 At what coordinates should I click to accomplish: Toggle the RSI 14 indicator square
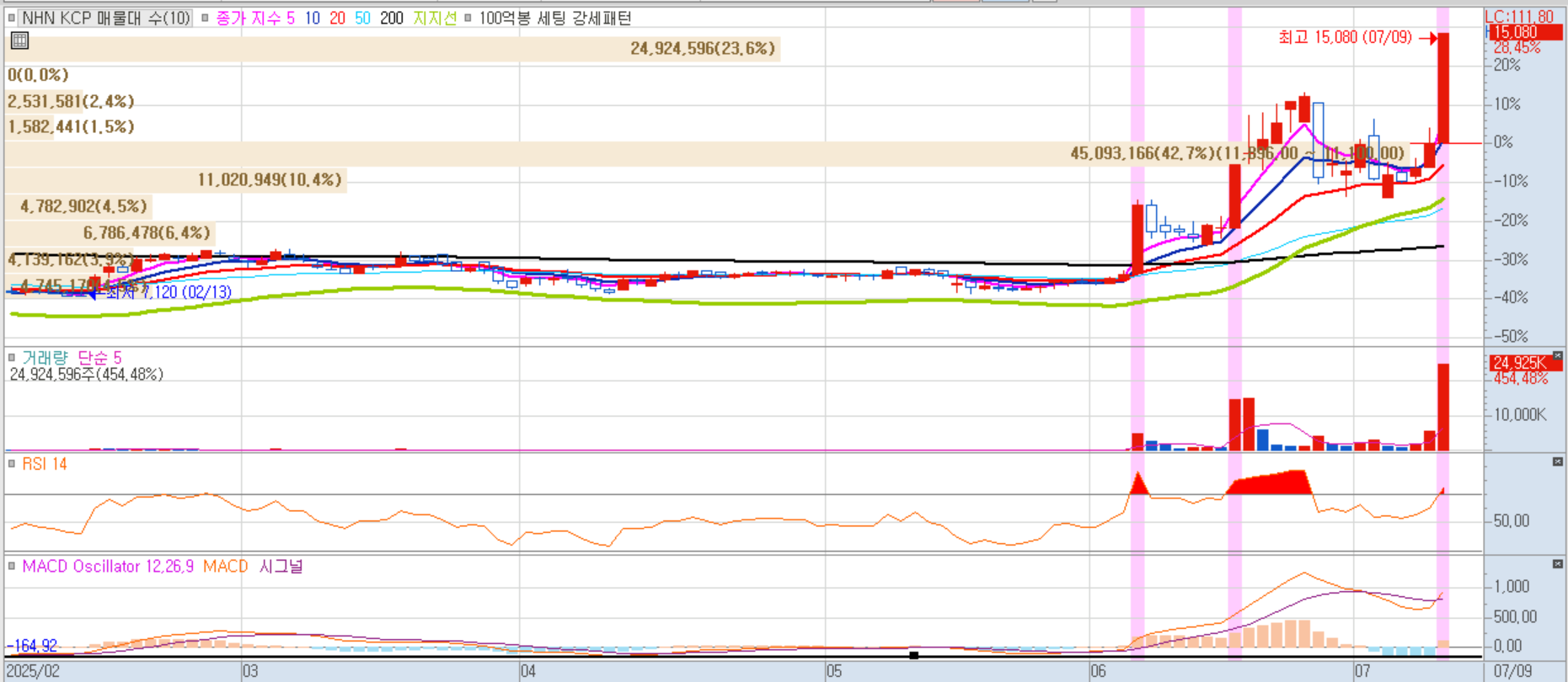pos(12,463)
